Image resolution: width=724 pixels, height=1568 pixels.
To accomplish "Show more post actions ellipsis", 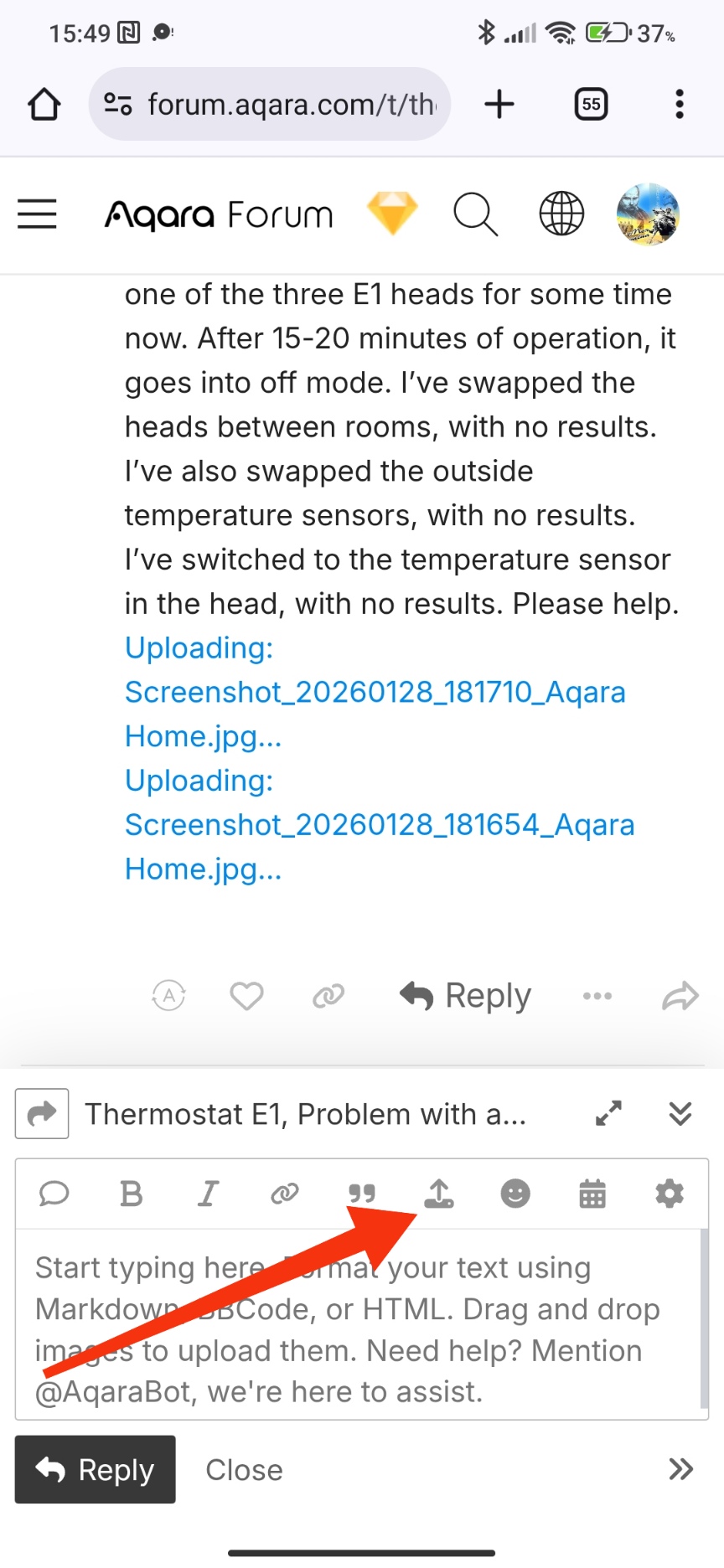I will [x=597, y=996].
